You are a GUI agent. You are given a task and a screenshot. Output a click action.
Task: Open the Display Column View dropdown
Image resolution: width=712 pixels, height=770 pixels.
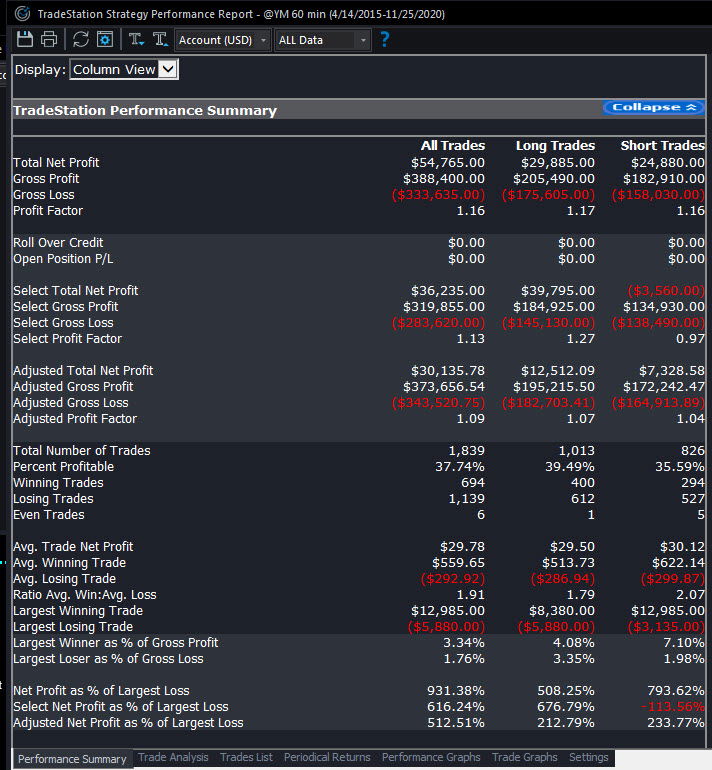coord(124,69)
